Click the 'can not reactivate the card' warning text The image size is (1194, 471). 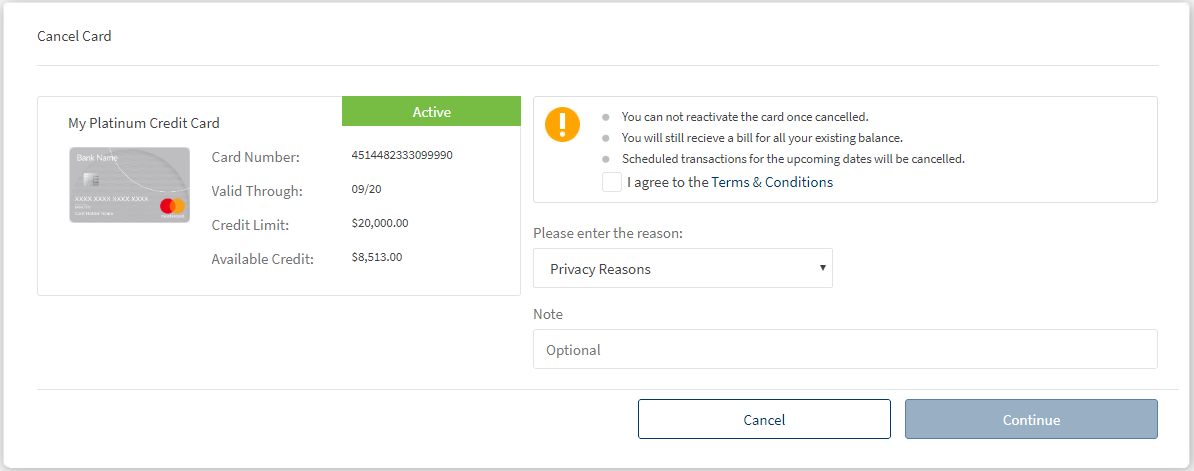click(x=744, y=117)
